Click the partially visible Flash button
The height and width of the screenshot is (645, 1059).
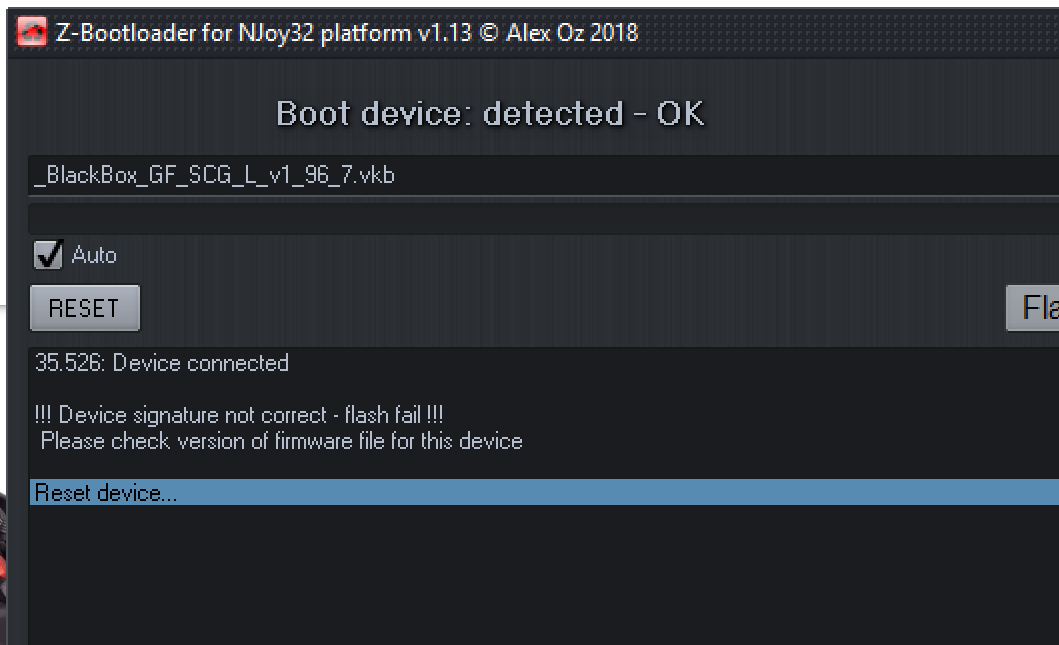[x=1035, y=307]
